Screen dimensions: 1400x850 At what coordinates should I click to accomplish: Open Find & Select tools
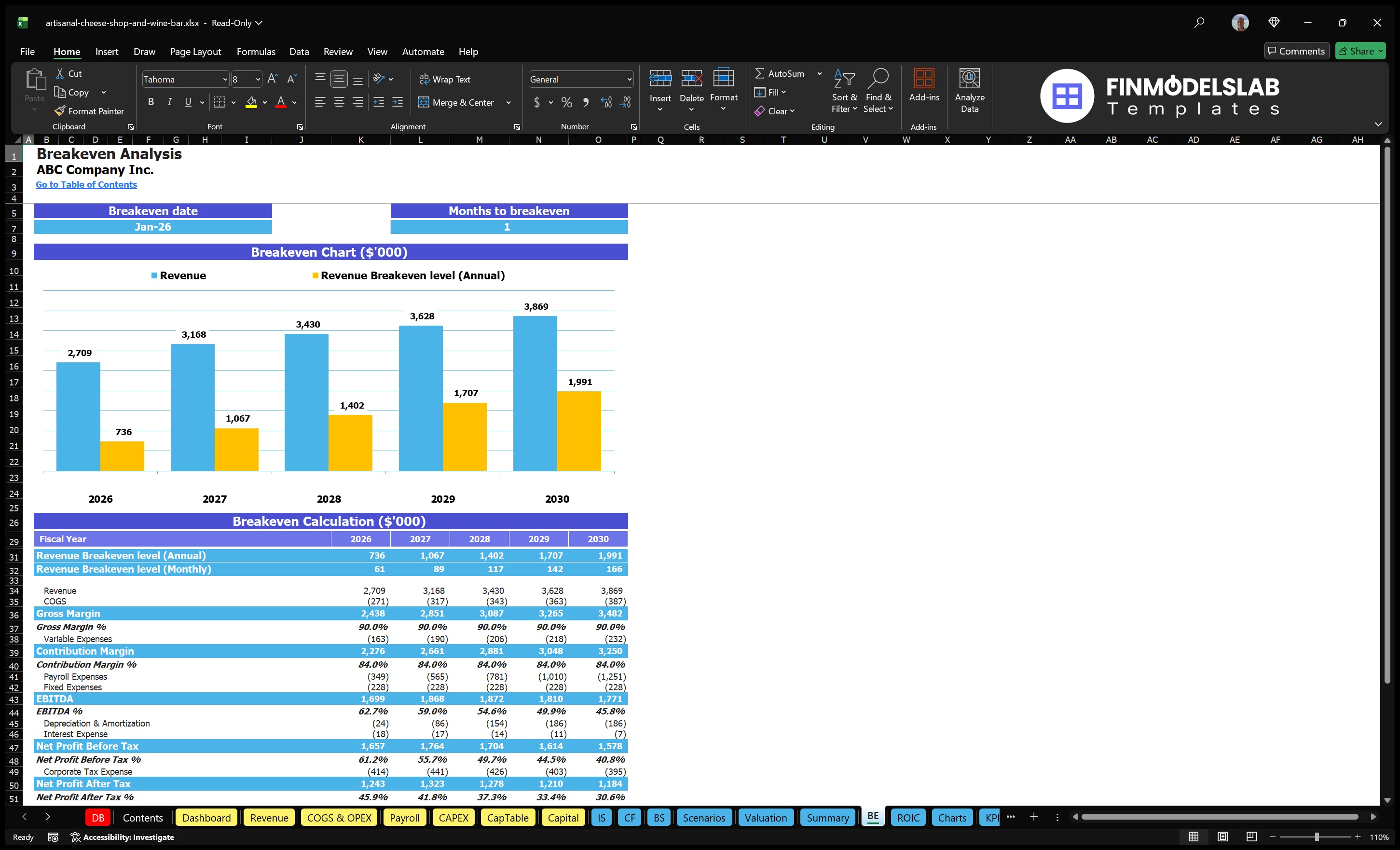click(x=878, y=91)
